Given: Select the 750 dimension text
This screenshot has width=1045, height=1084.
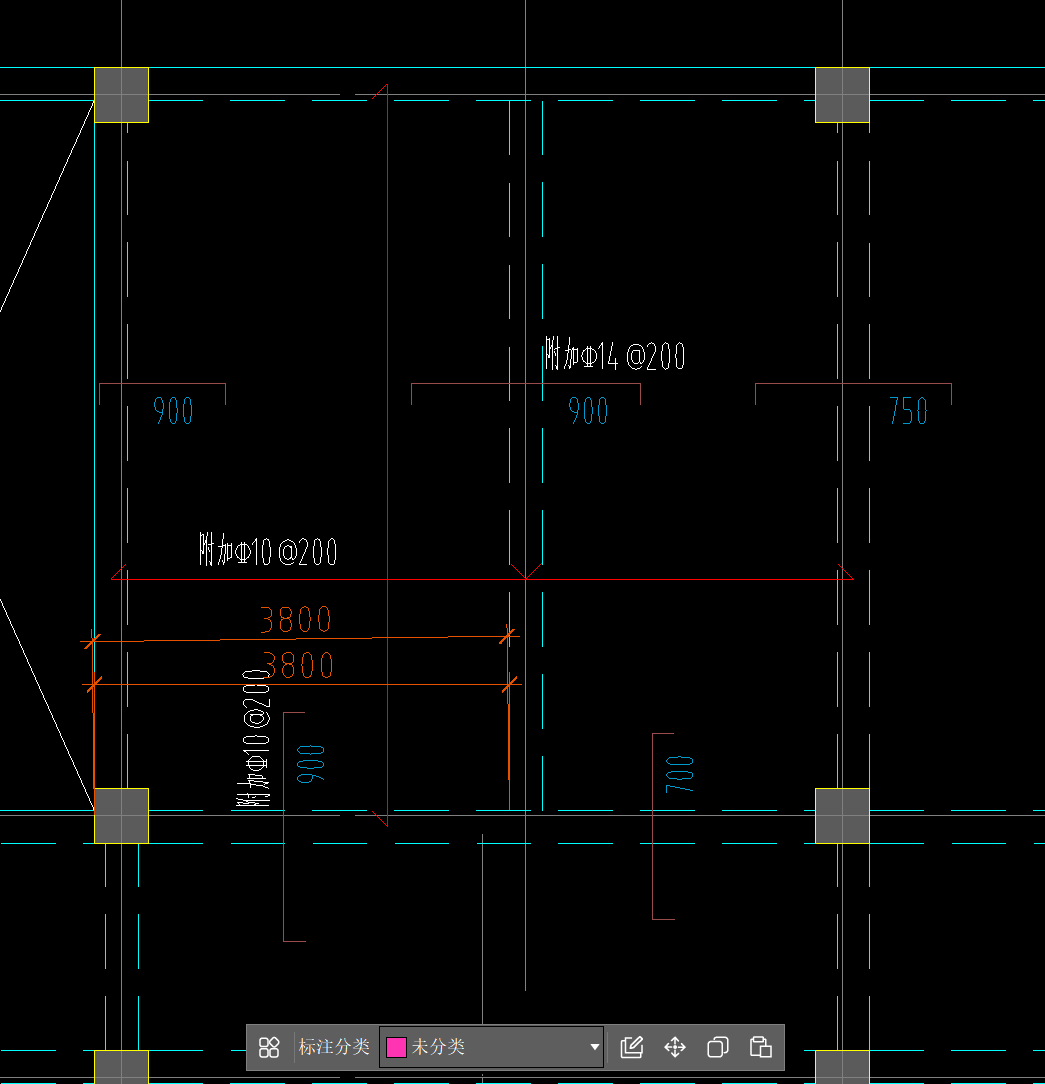Looking at the screenshot, I should [908, 411].
